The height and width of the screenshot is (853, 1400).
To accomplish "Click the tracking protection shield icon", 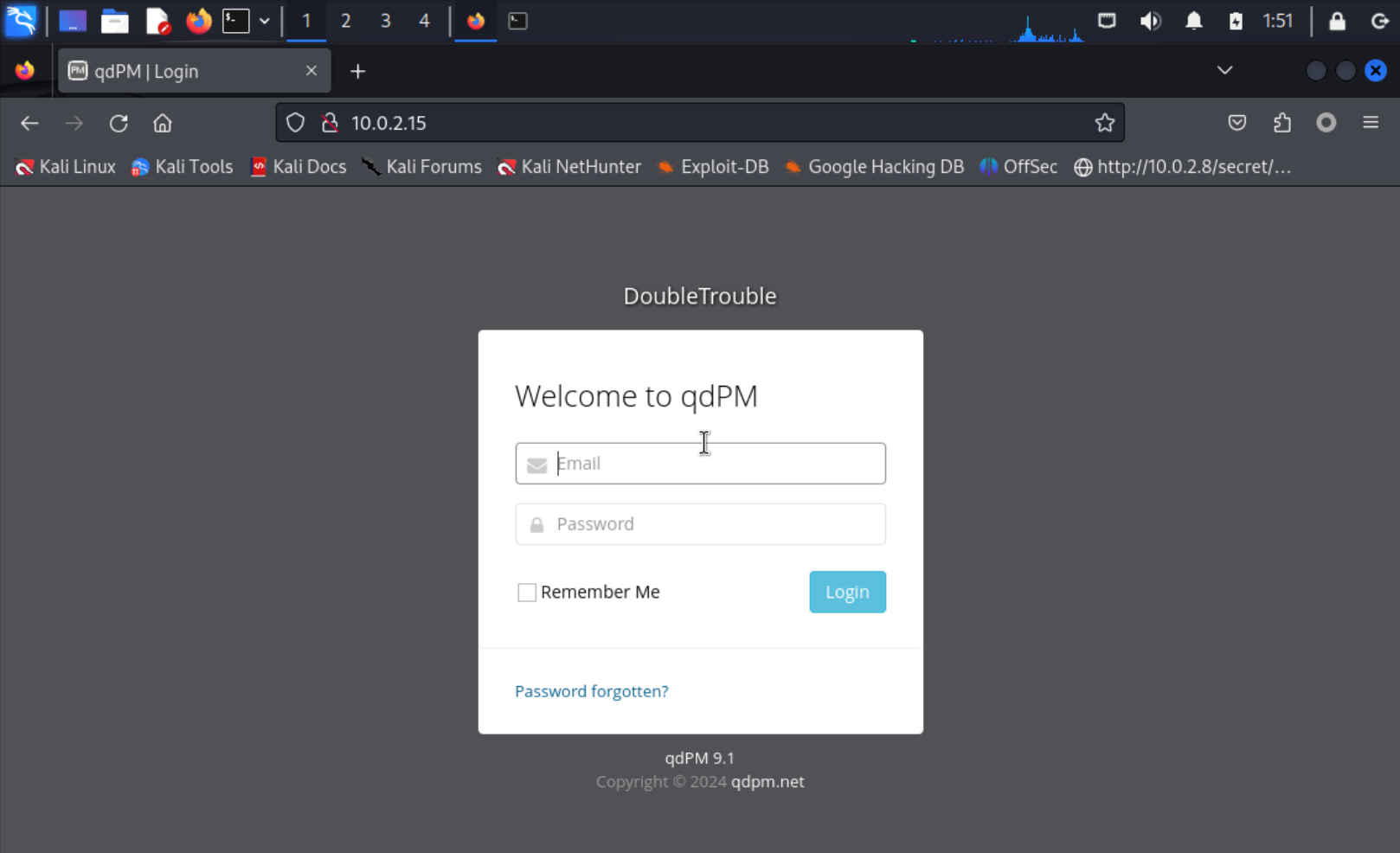I will [x=295, y=123].
